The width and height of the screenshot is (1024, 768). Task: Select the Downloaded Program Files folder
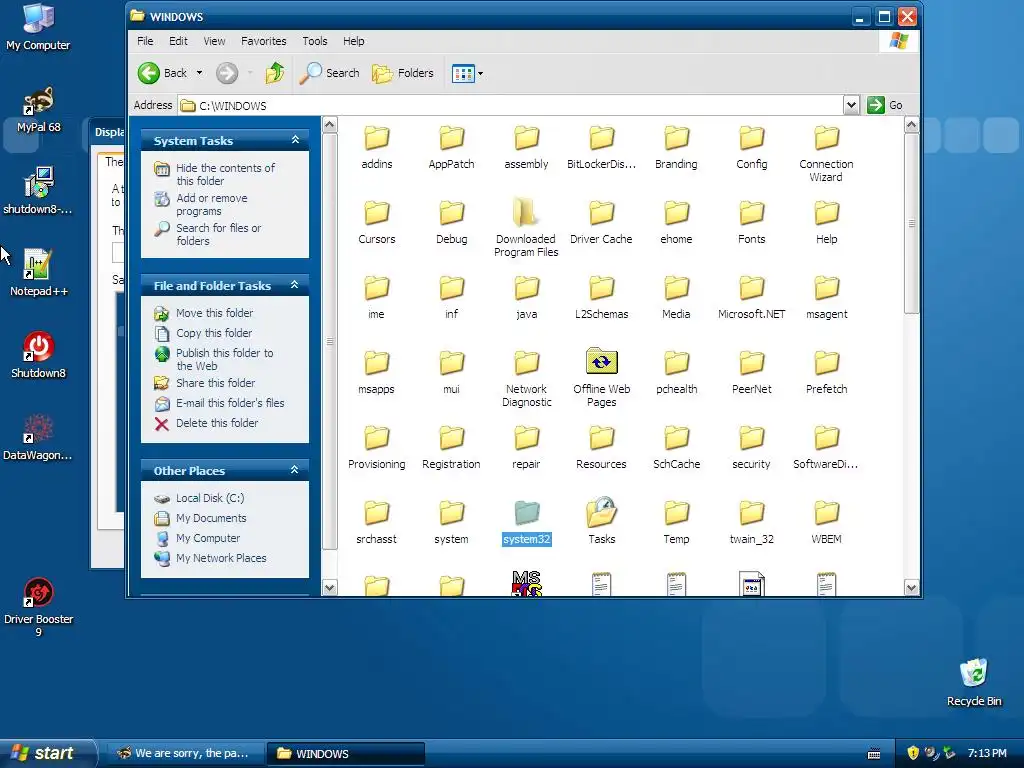[x=526, y=227]
